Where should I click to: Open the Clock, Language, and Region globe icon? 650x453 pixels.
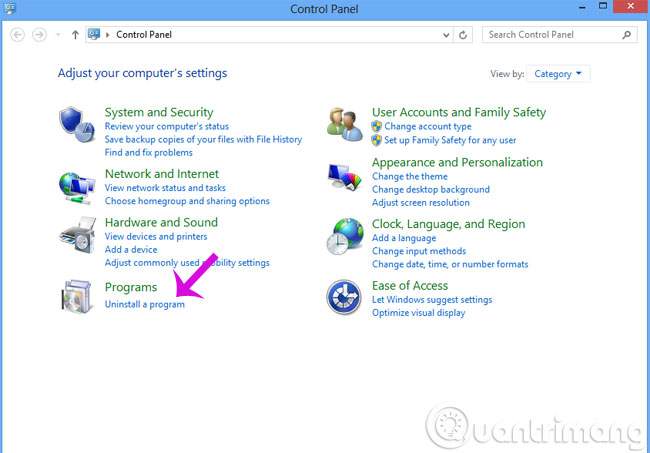click(345, 236)
